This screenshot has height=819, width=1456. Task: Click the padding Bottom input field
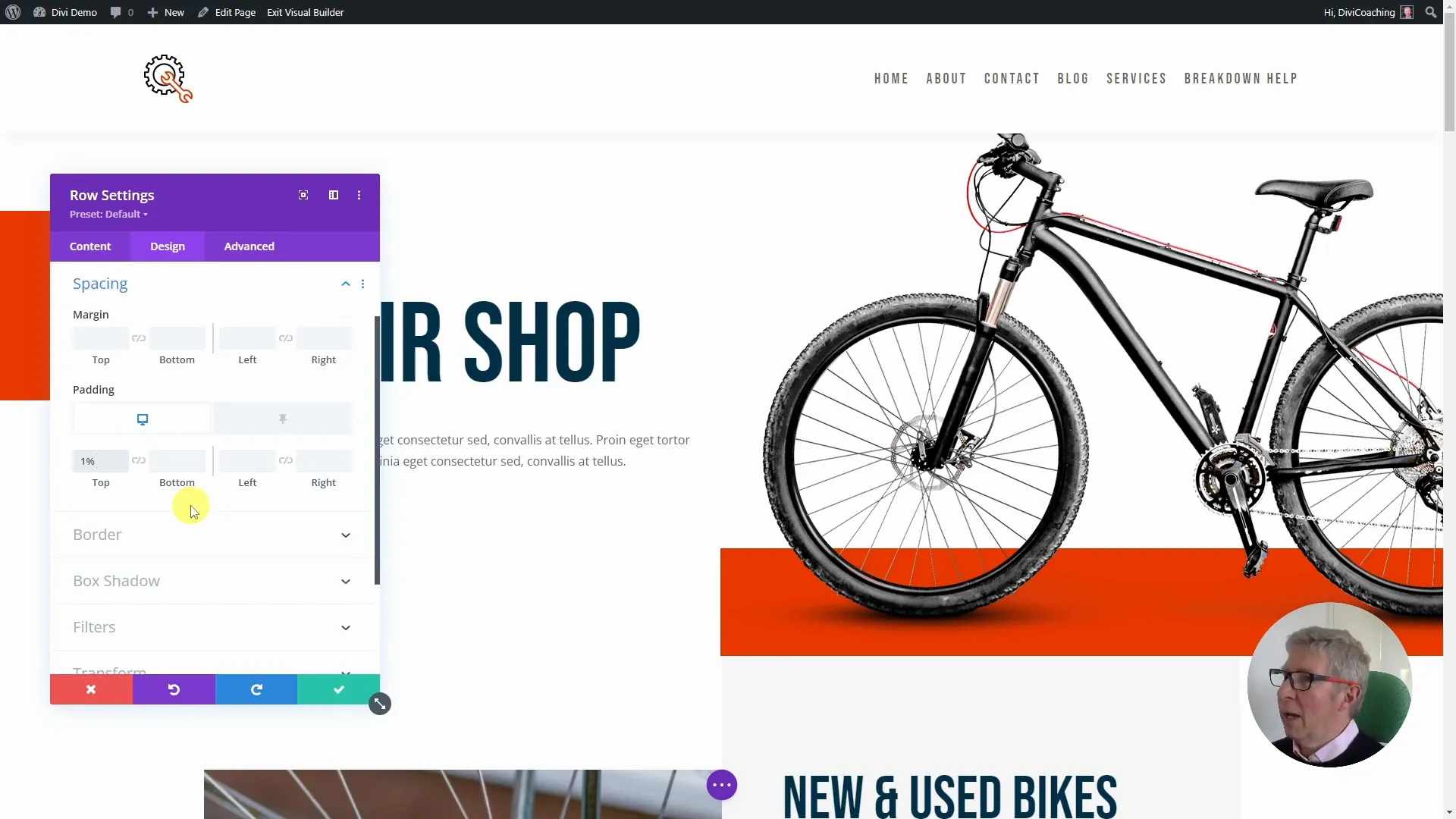click(x=177, y=461)
